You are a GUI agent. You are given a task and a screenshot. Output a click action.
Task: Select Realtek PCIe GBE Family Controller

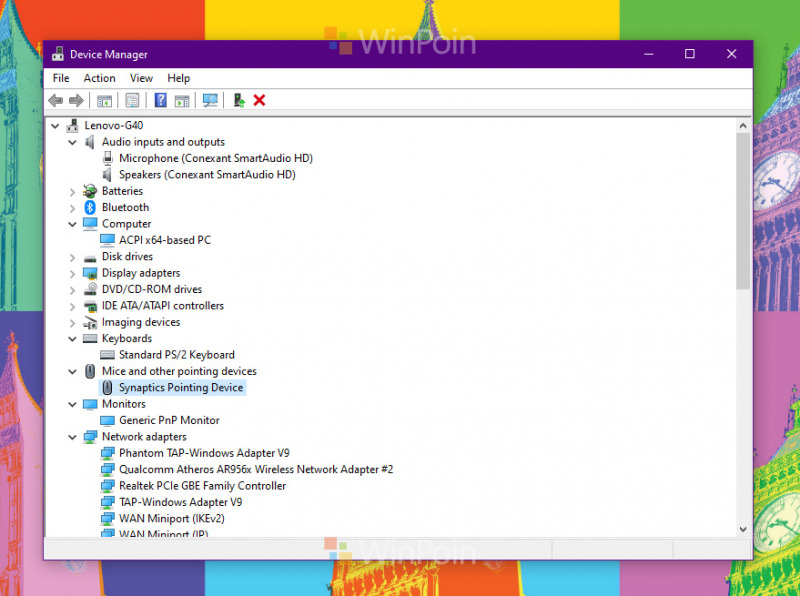203,486
